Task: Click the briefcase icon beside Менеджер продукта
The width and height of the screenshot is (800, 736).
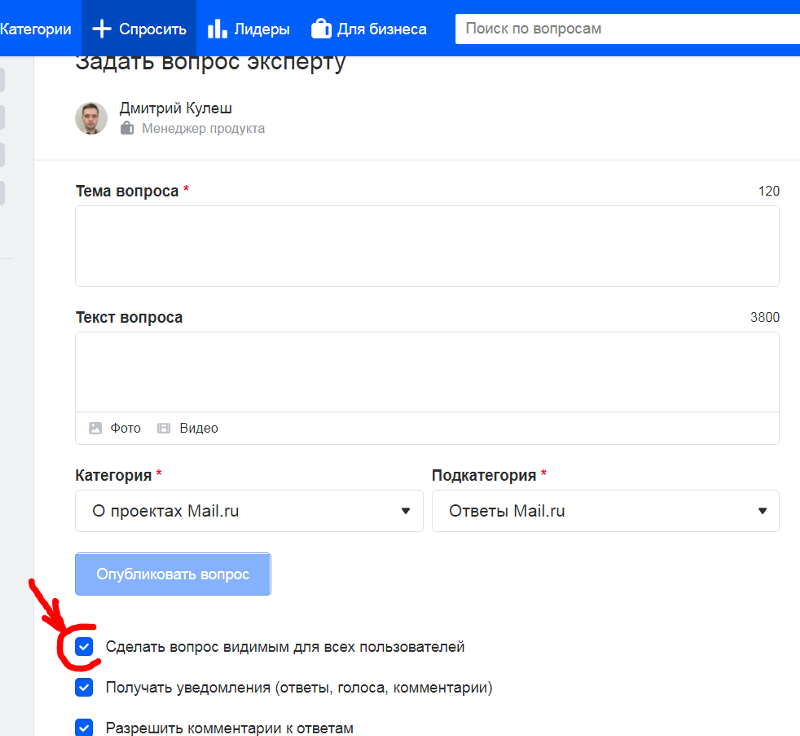Action: pos(127,128)
